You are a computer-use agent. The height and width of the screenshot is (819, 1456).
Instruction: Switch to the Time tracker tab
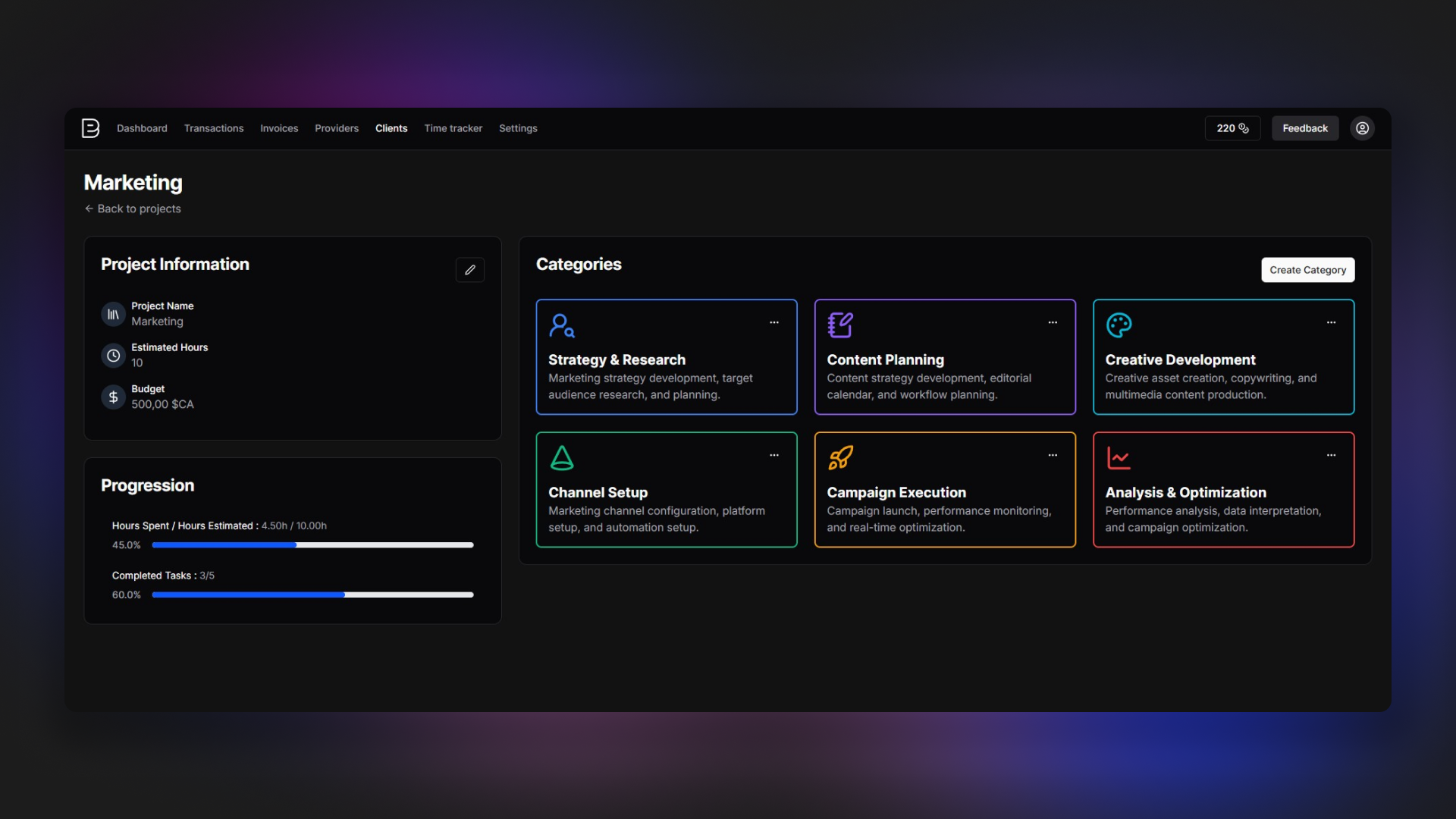click(x=453, y=128)
